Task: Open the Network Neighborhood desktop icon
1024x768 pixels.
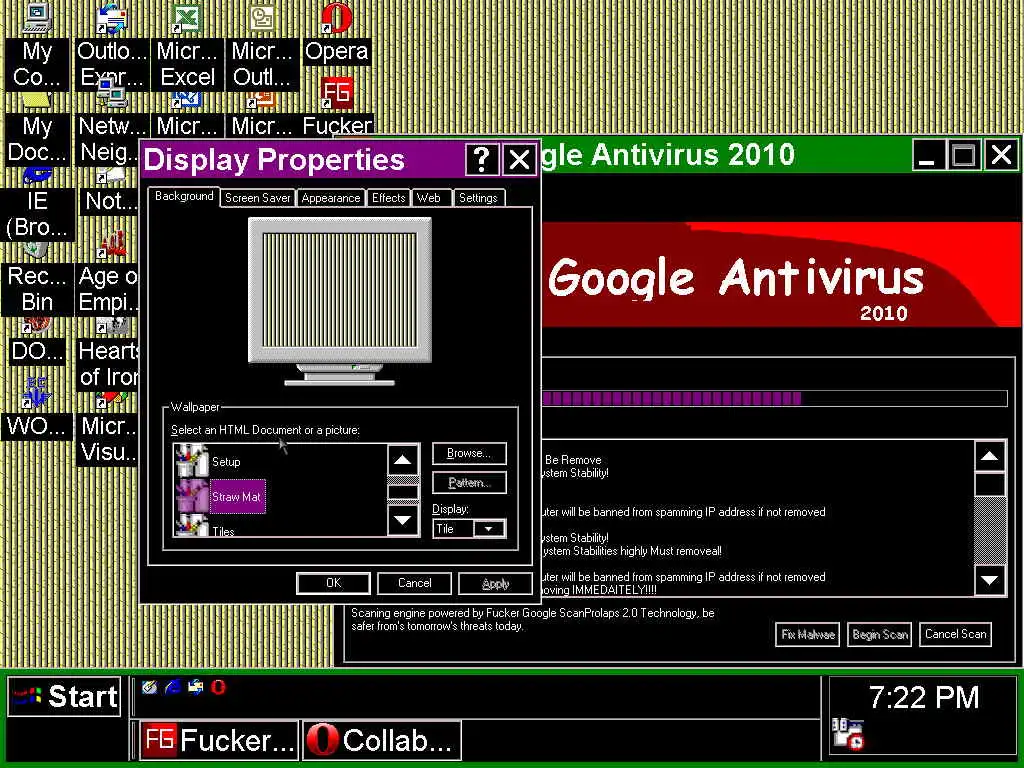Action: click(x=111, y=124)
